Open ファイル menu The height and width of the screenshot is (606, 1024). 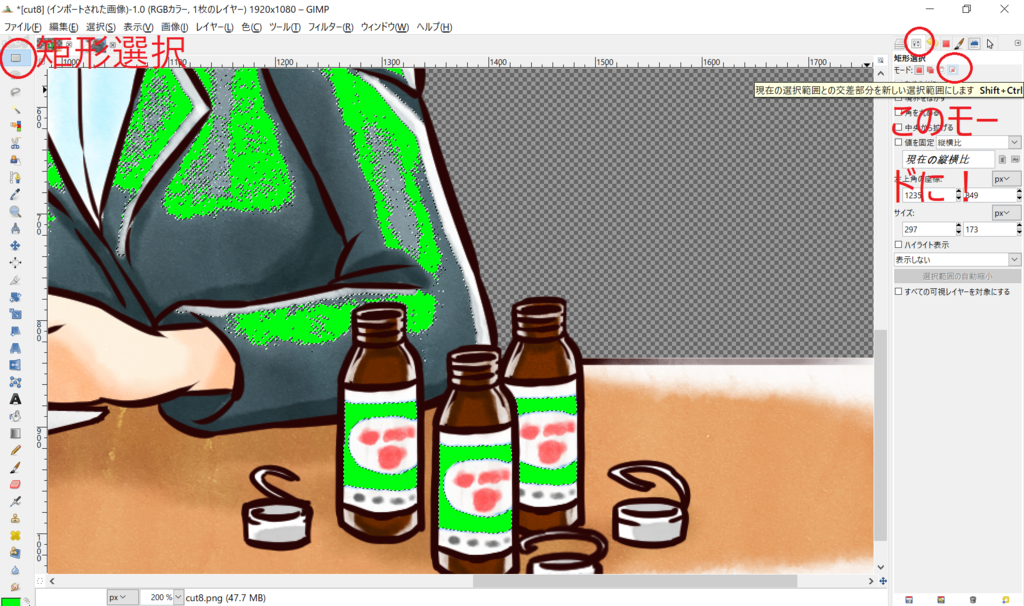coord(22,27)
